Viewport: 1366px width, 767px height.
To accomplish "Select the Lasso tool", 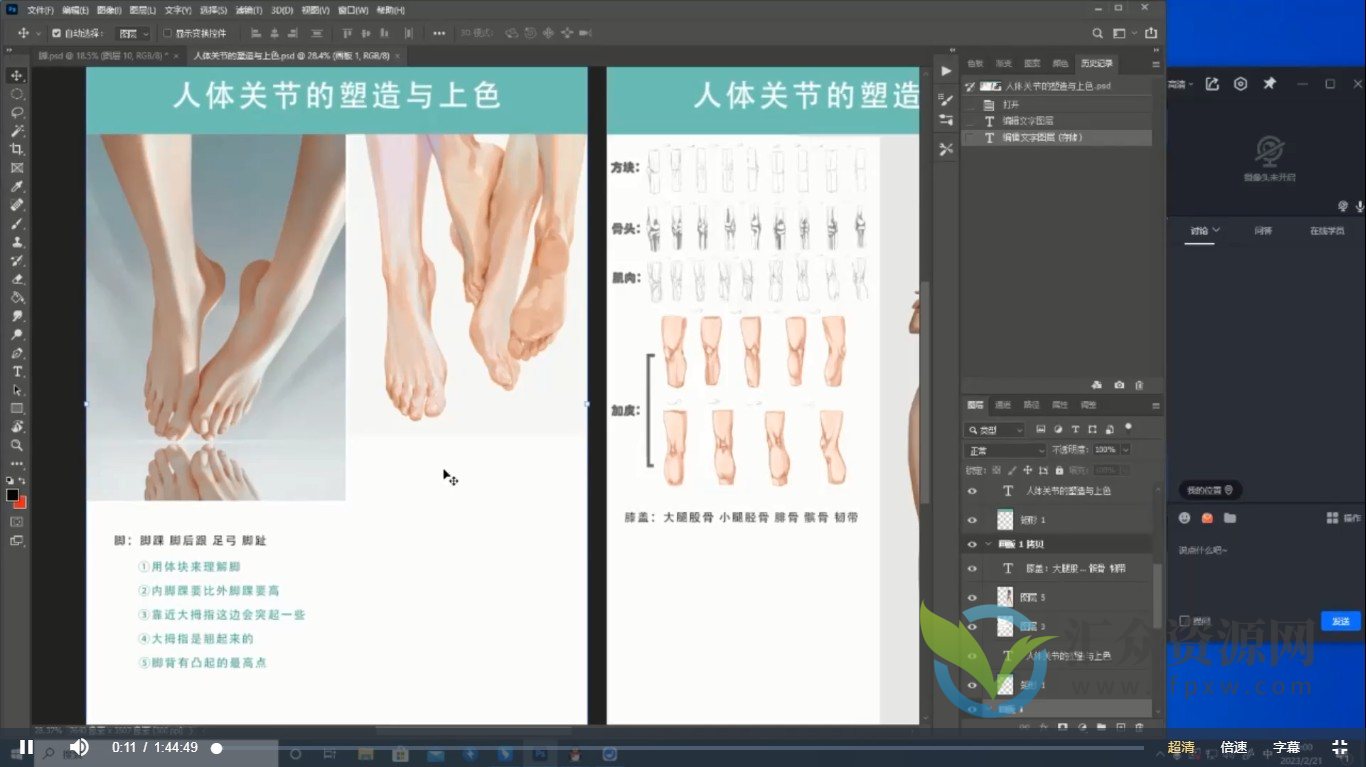I will click(15, 113).
